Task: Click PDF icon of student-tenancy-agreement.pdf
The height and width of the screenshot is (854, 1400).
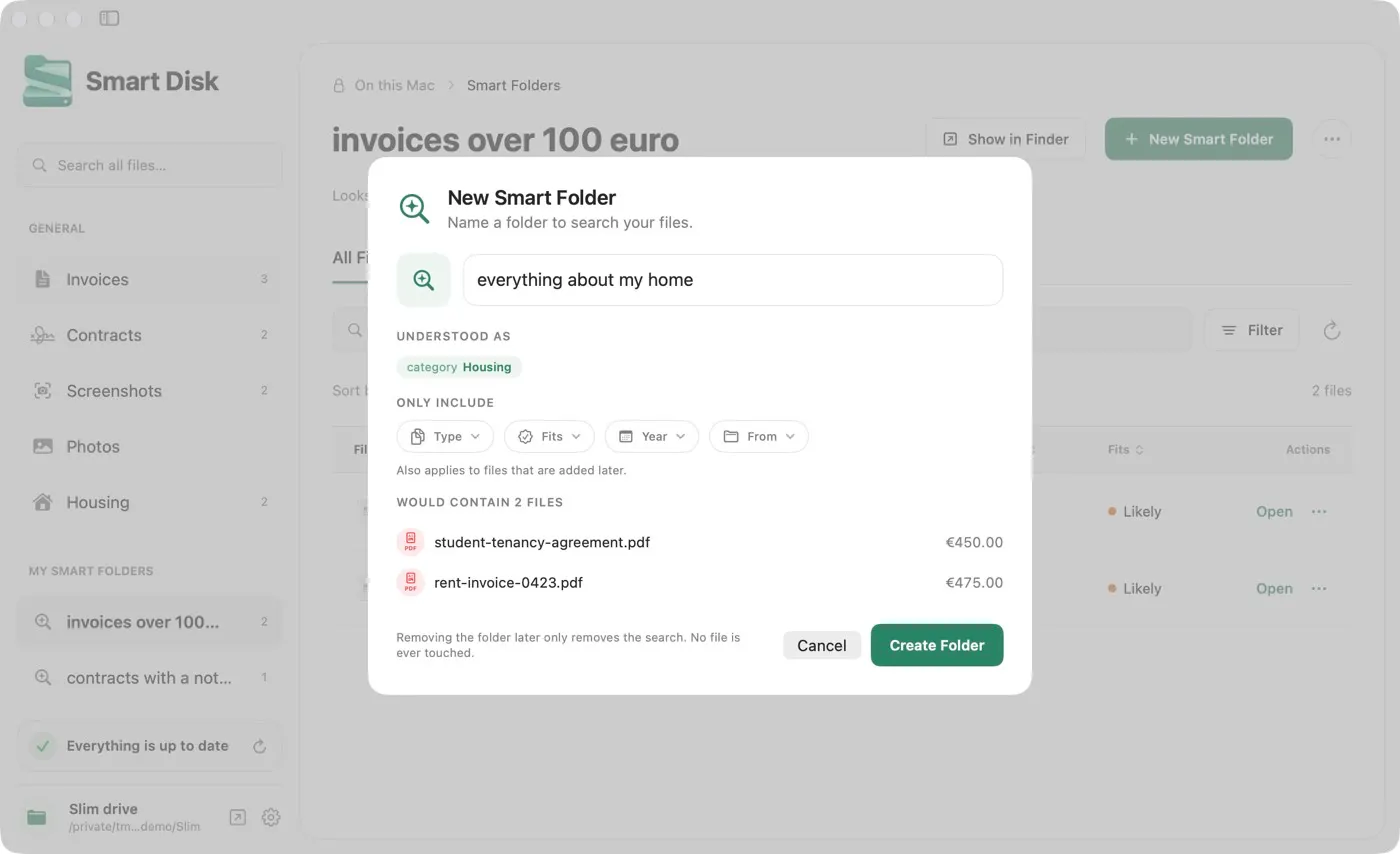Action: (410, 542)
